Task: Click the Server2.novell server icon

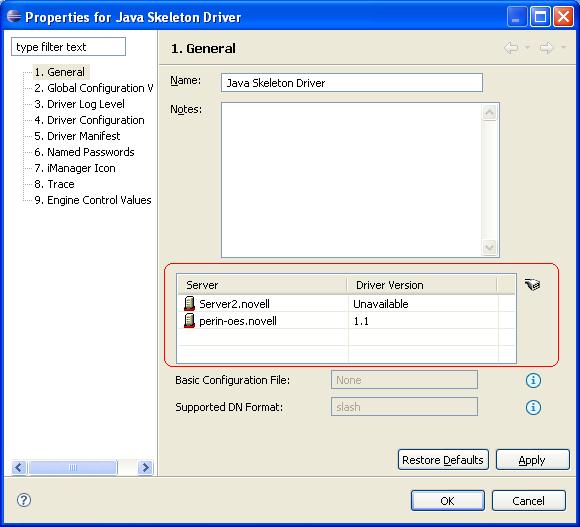Action: 189,304
